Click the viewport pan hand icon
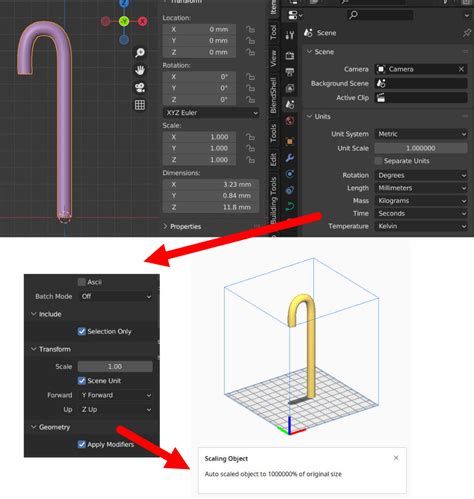The height and width of the screenshot is (499, 474). click(140, 70)
